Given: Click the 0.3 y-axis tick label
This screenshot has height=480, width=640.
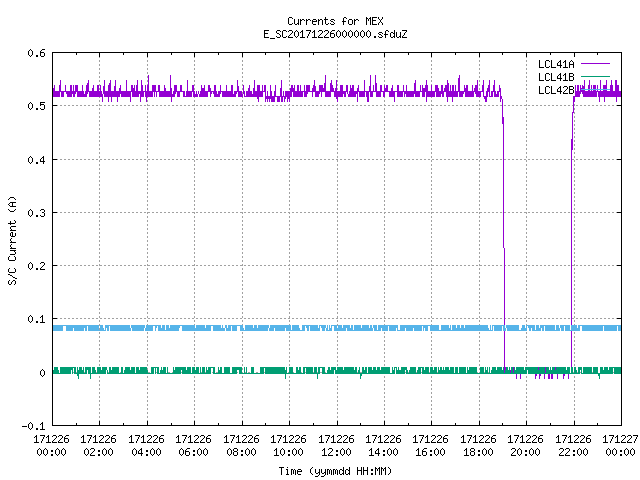Looking at the screenshot, I should 36,213.
